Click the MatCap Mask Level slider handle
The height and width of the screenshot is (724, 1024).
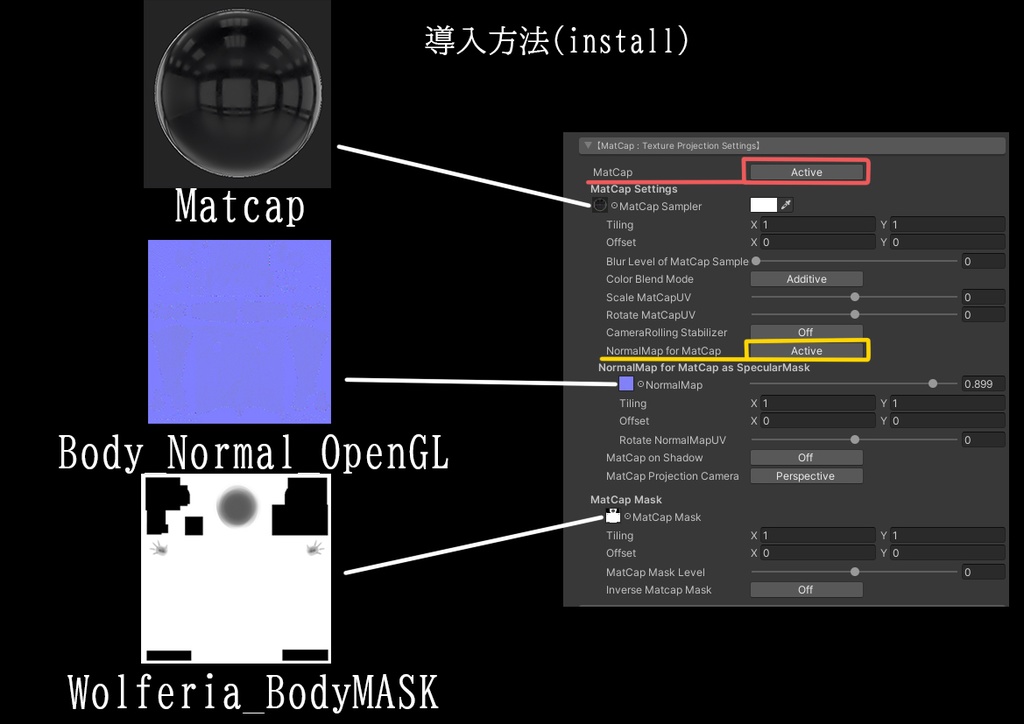(x=854, y=571)
